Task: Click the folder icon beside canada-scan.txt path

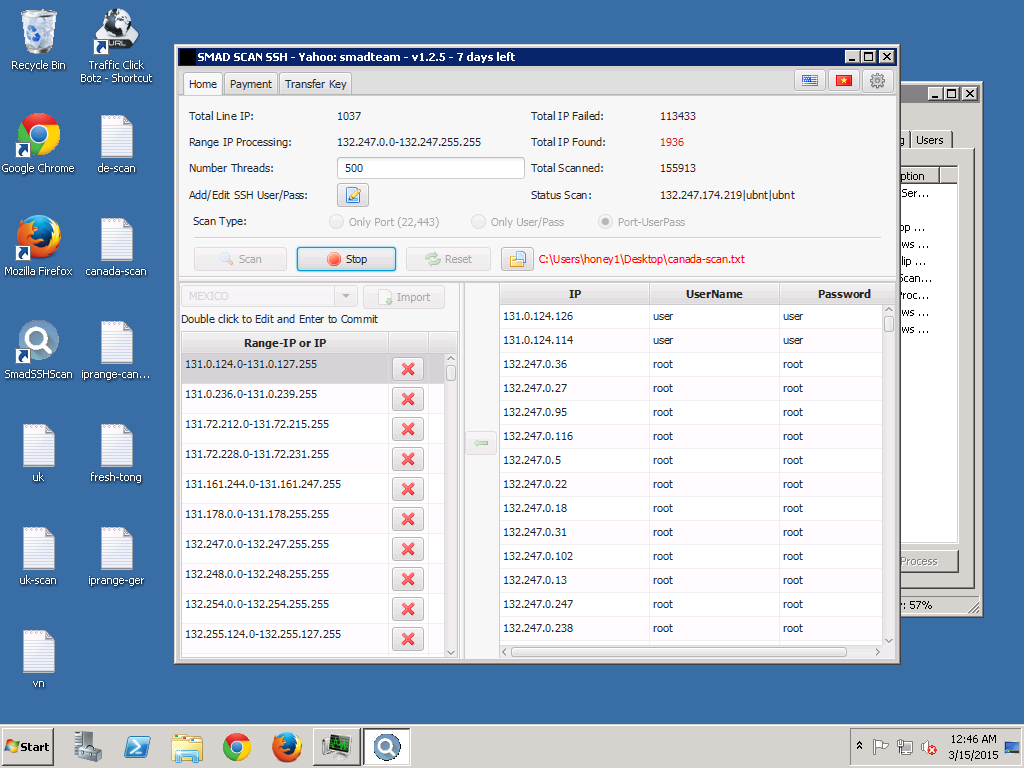Action: coord(516,259)
